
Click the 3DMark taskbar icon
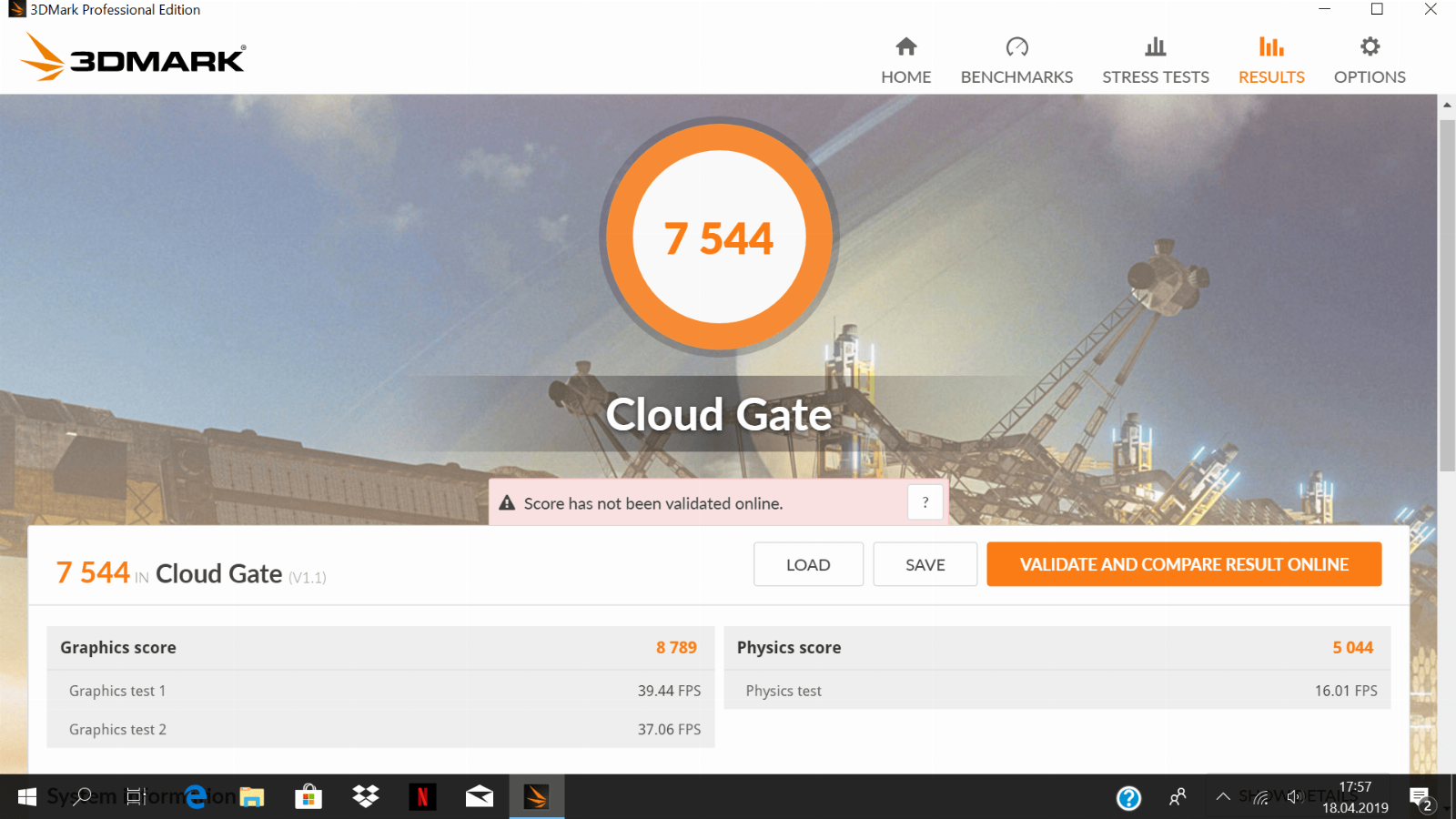[537, 797]
